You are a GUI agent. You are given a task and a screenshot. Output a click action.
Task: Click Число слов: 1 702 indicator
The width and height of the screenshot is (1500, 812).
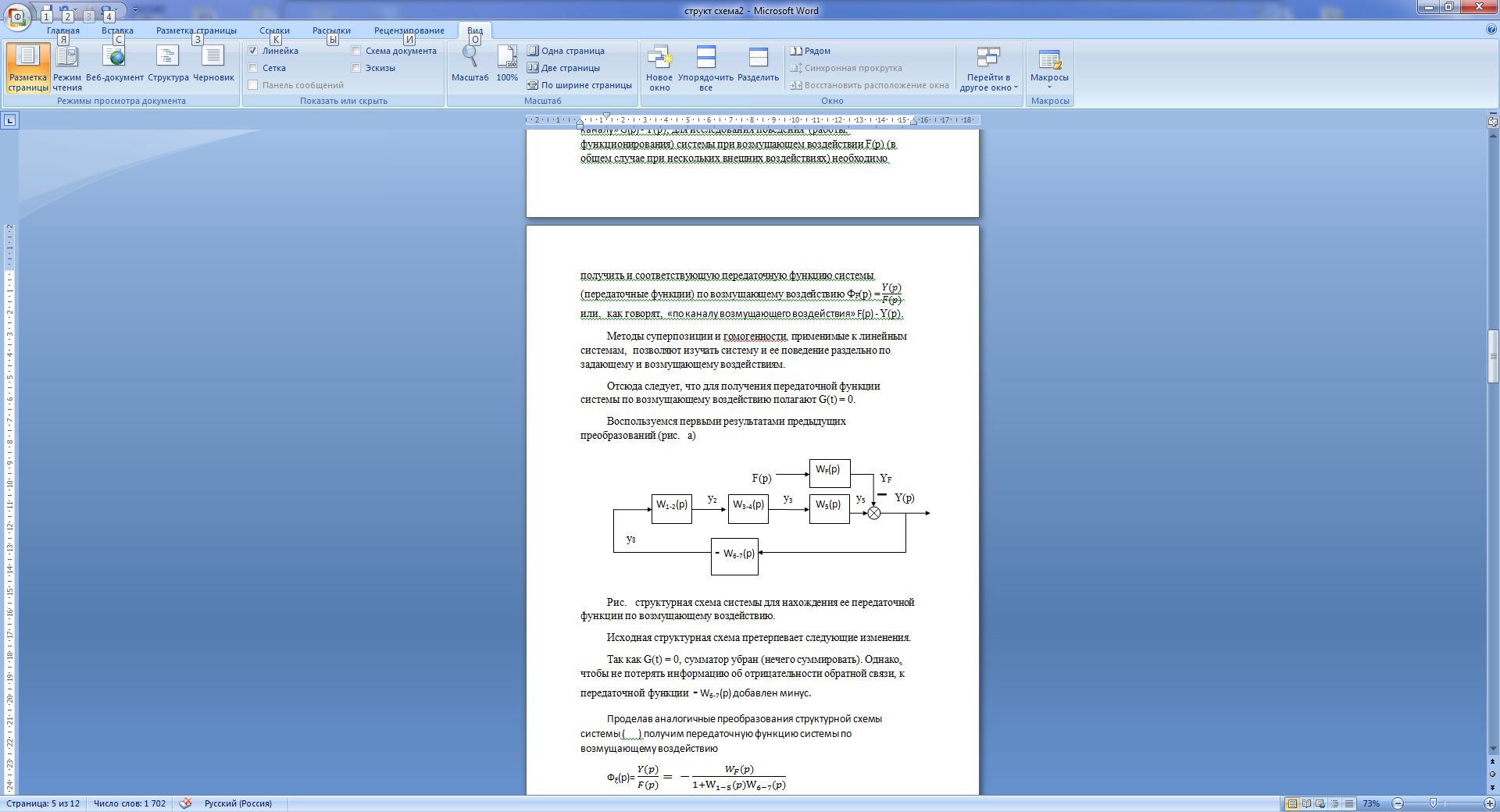coord(130,803)
